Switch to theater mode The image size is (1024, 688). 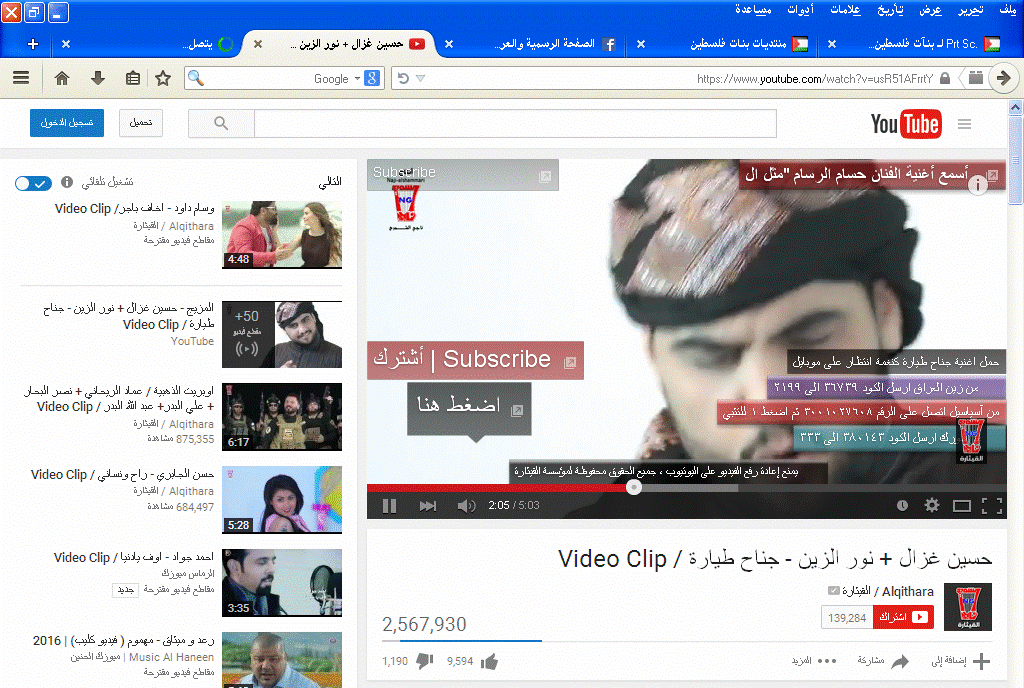(x=962, y=506)
